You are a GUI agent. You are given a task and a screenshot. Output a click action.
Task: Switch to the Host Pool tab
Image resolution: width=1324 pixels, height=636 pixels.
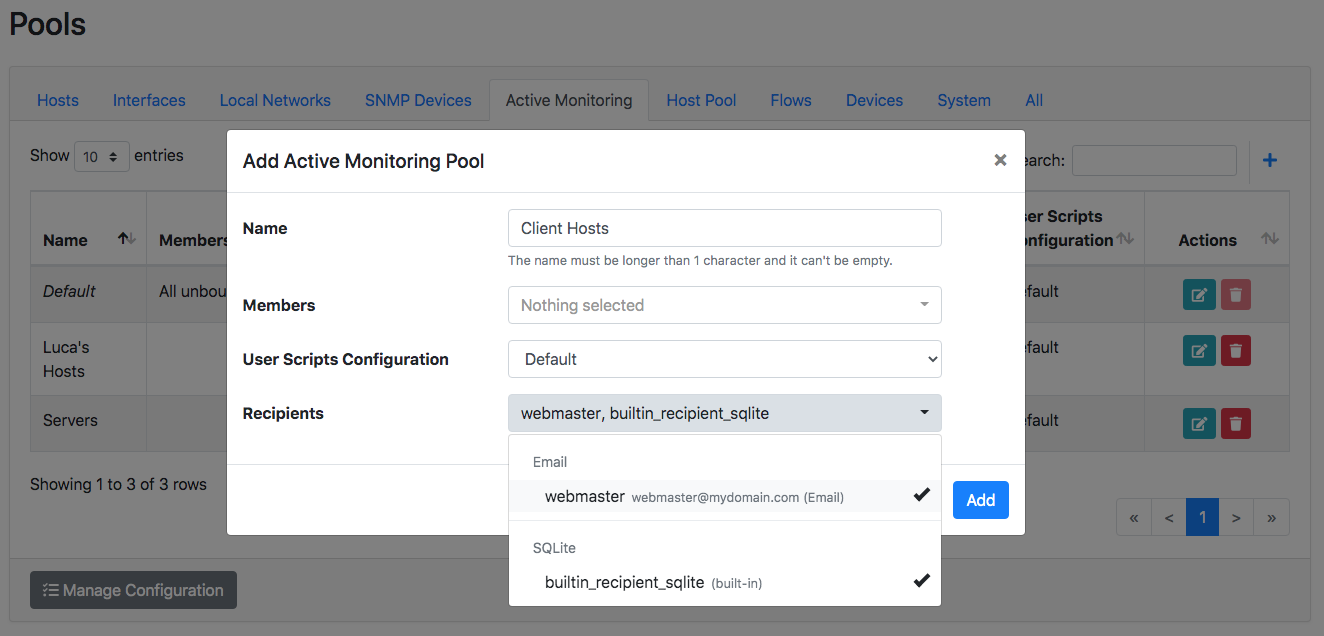pyautogui.click(x=701, y=100)
